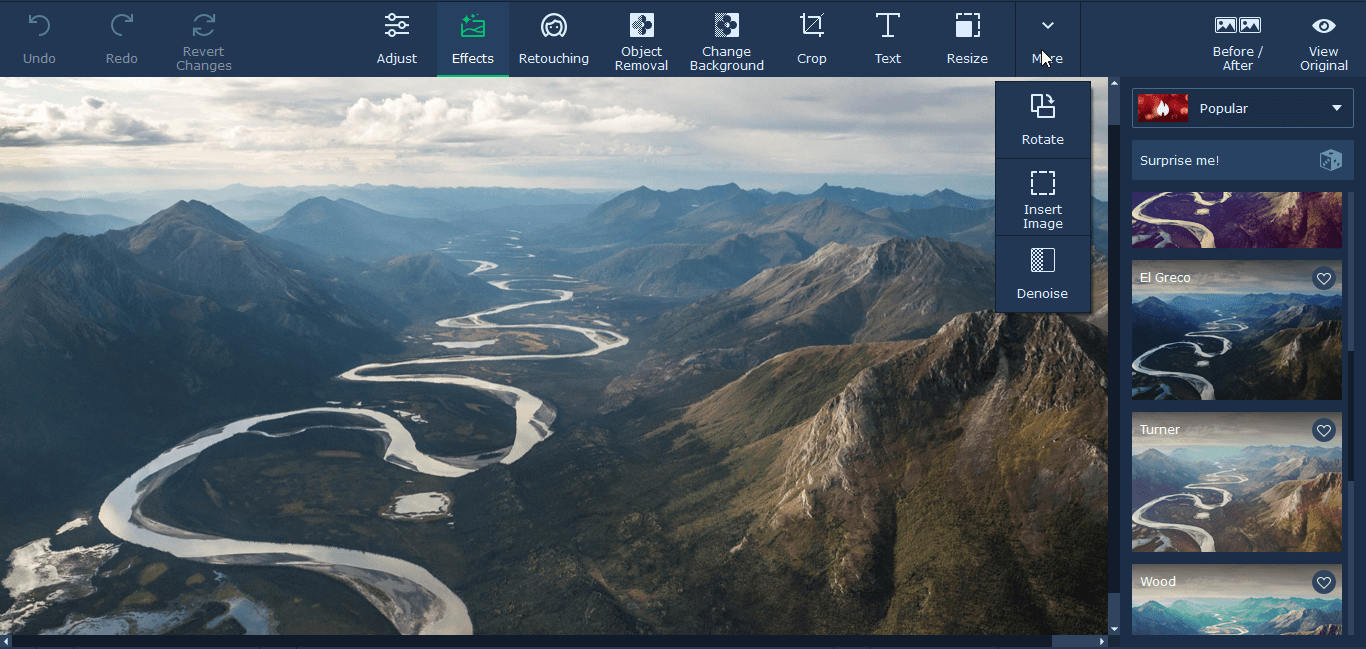The width and height of the screenshot is (1366, 649).
Task: Click the Undo arrow icon
Action: [x=39, y=25]
